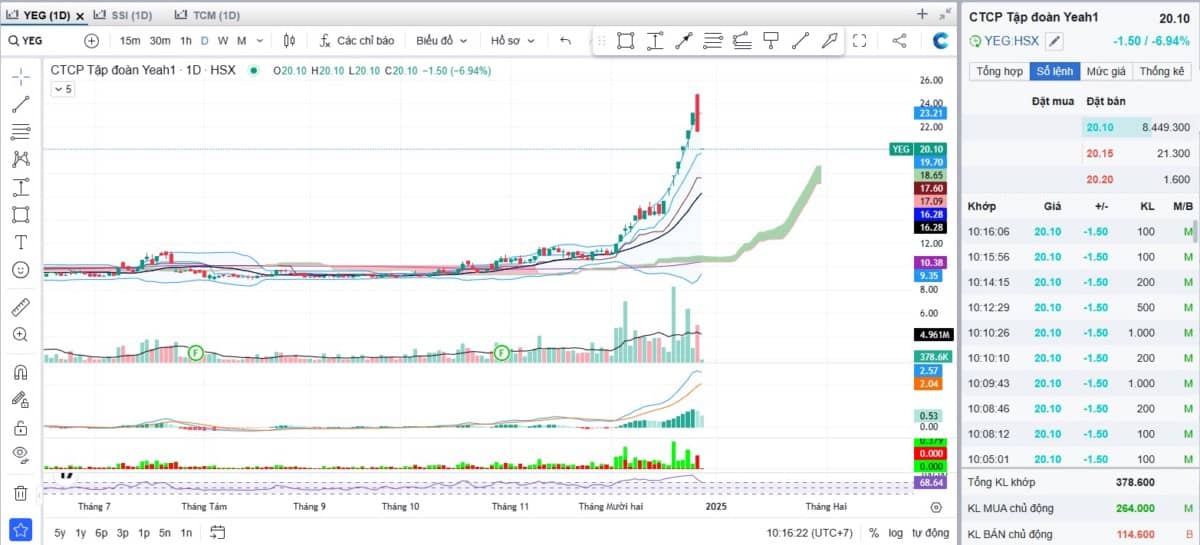The height and width of the screenshot is (545, 1200).
Task: Click the share chart icon
Action: (899, 41)
